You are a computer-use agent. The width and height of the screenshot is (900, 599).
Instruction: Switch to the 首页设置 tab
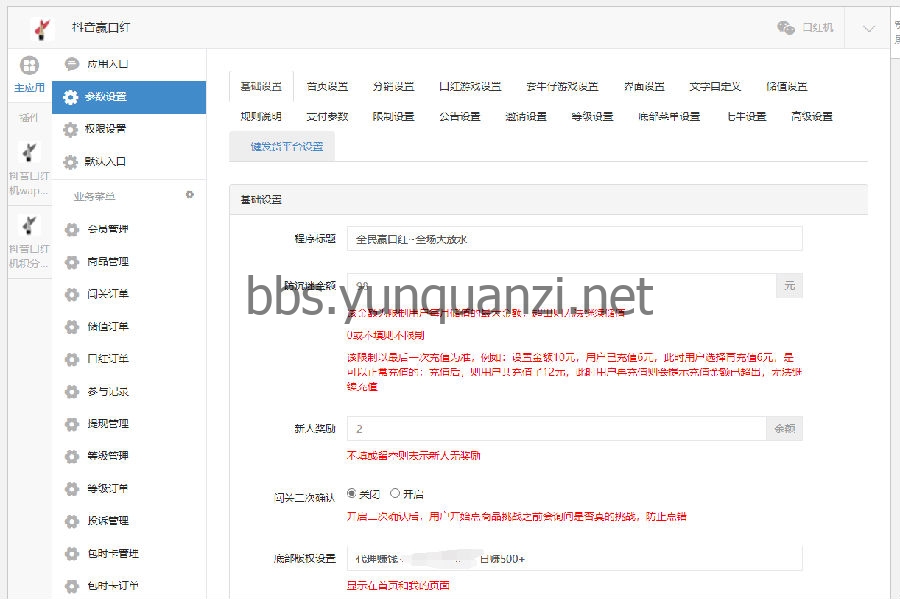coord(327,87)
